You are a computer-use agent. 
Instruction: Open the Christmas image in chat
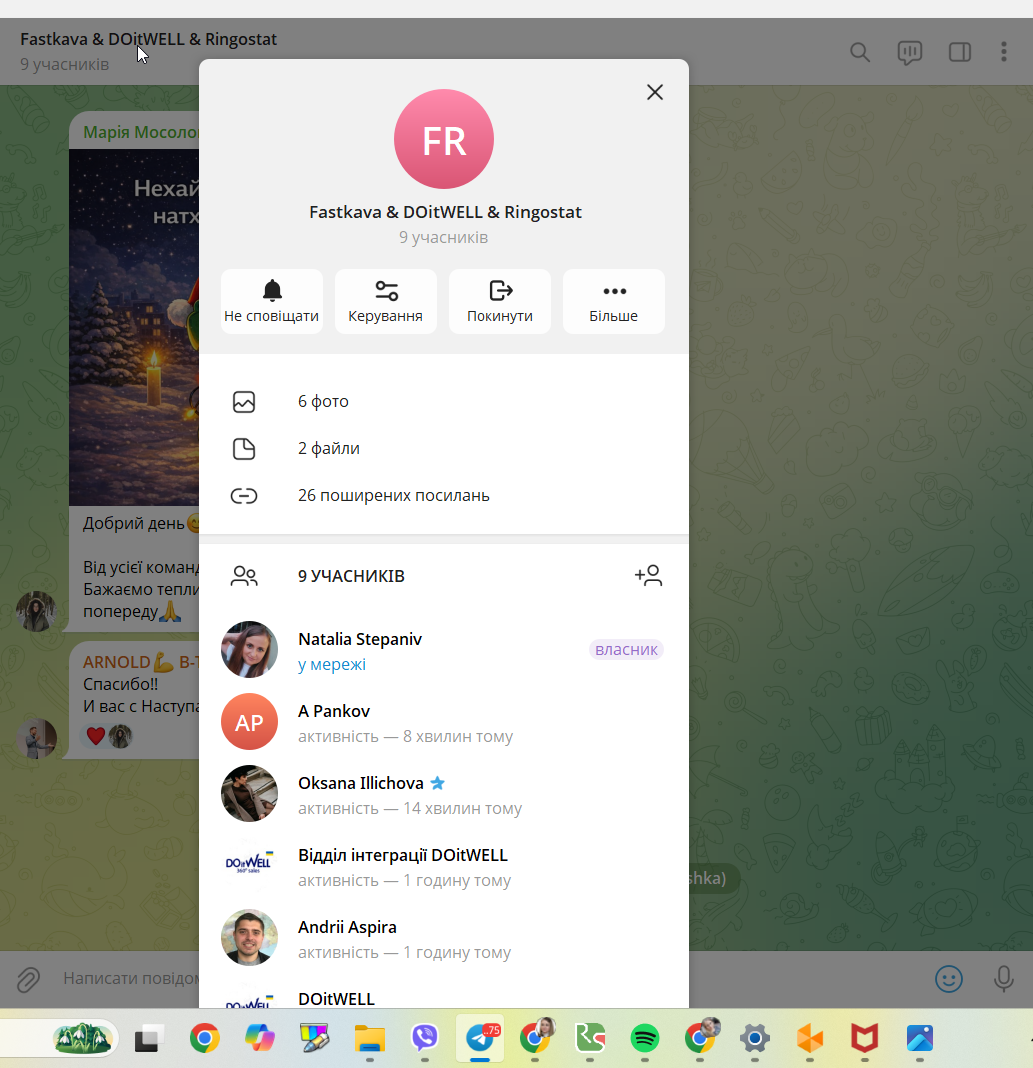[x=134, y=327]
